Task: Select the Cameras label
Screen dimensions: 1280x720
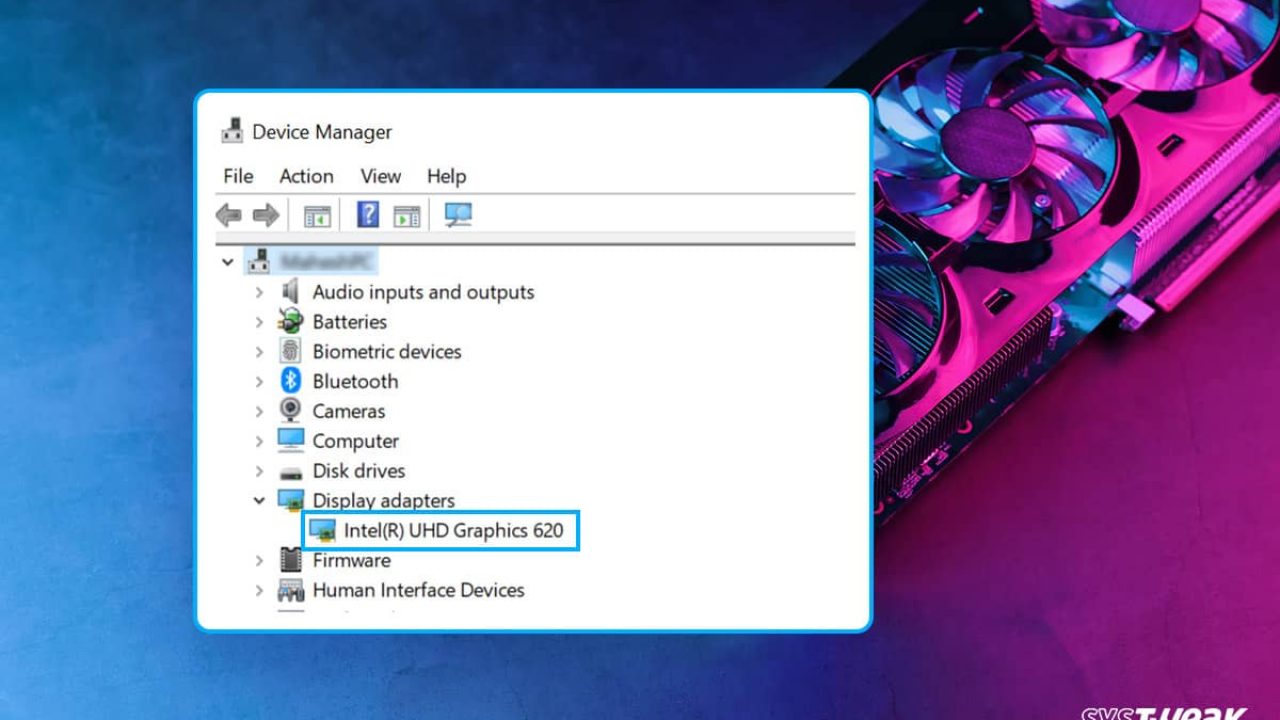Action: point(348,411)
